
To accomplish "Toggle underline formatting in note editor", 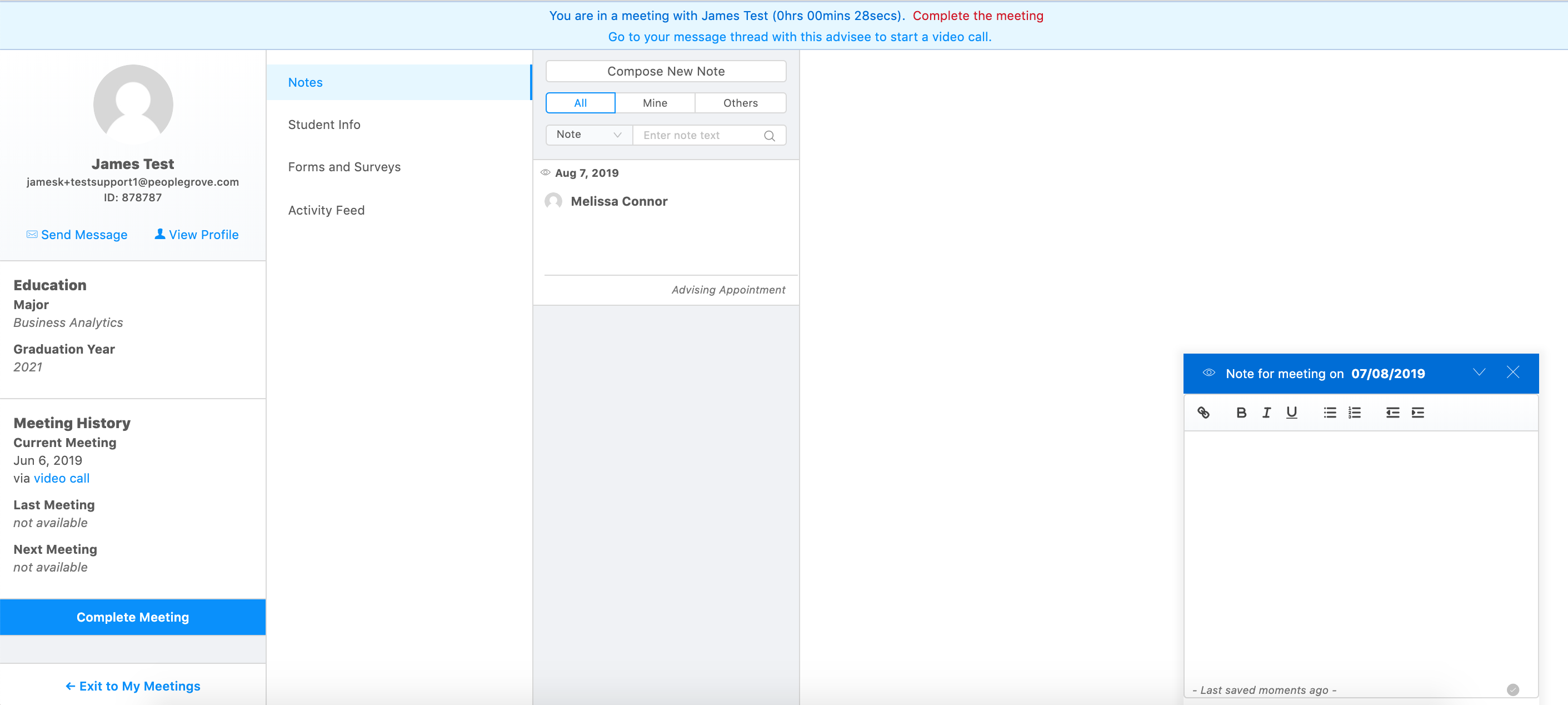I will point(1291,413).
